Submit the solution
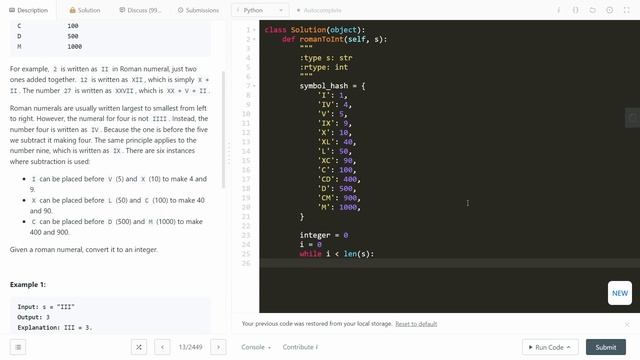 point(606,347)
